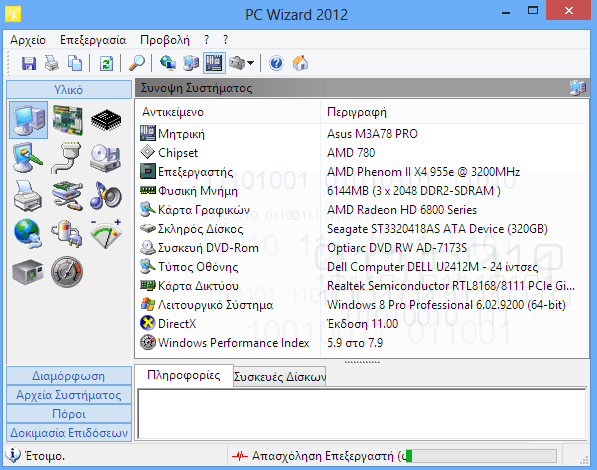Viewport: 597px width, 470px height.
Task: Open the dropdown arrow beside the camera icon
Action: (250, 63)
